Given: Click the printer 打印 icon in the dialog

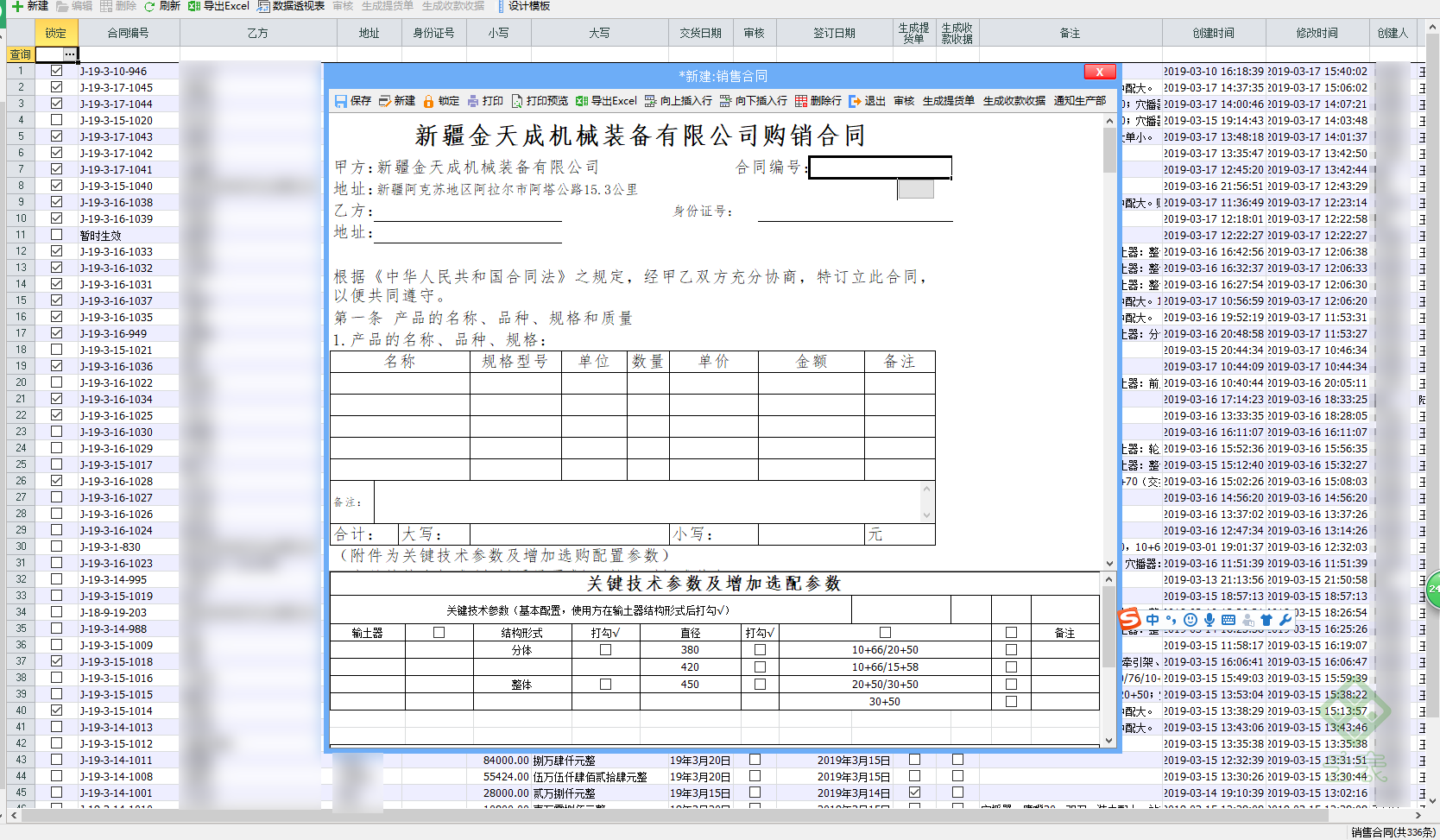Looking at the screenshot, I should pos(473,101).
